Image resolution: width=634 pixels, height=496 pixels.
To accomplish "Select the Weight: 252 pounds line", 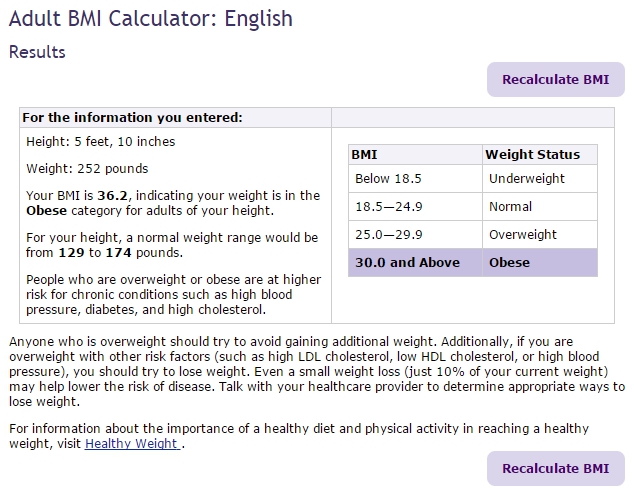I will click(x=87, y=168).
